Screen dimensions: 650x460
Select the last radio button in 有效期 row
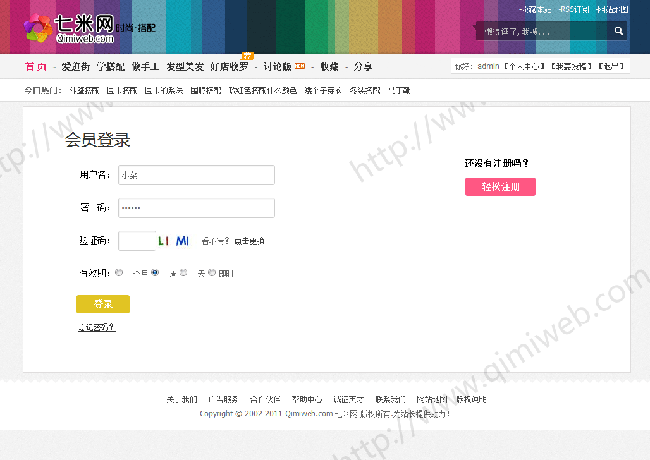tap(212, 272)
